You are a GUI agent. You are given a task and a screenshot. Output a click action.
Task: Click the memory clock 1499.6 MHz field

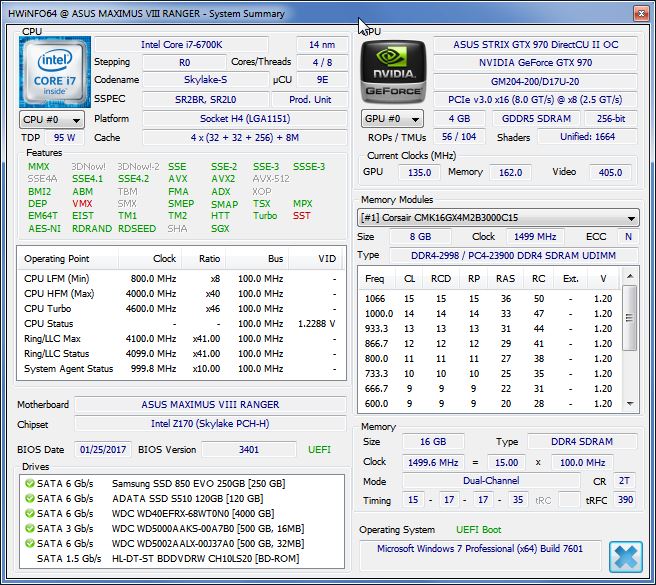tap(433, 462)
